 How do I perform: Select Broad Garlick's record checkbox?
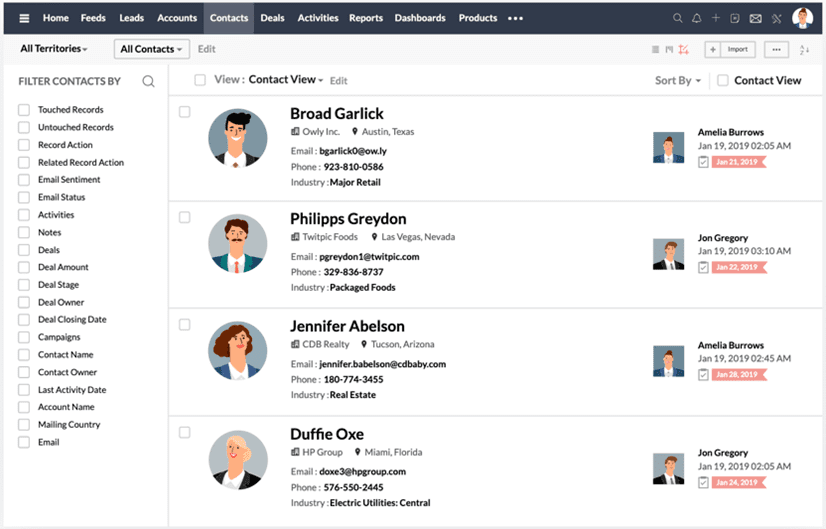pos(184,112)
